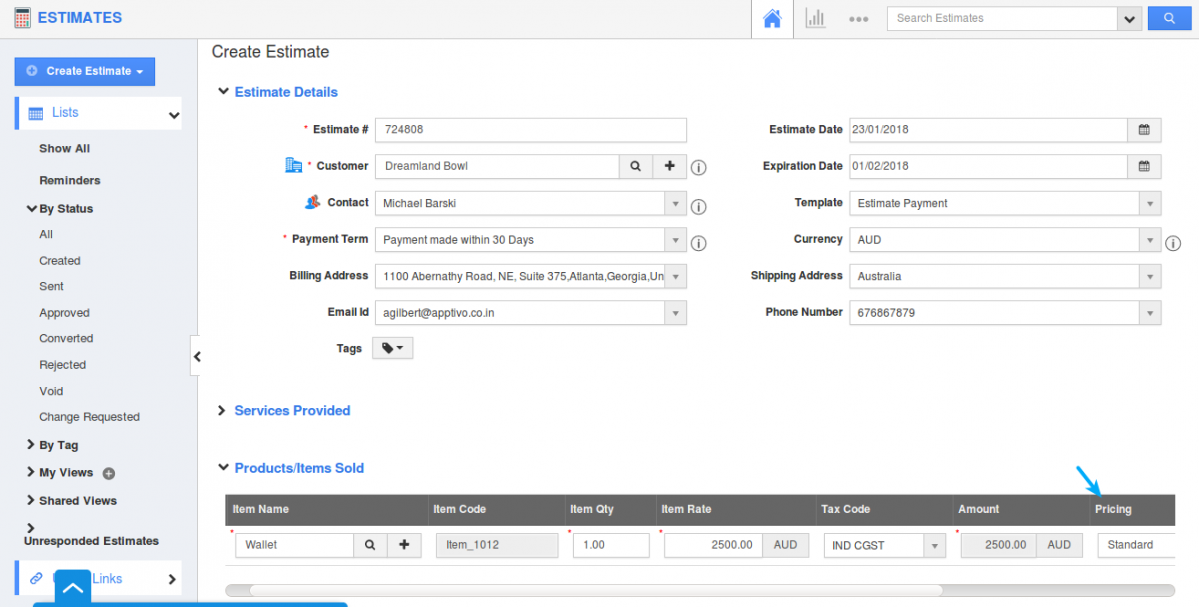The height and width of the screenshot is (607, 1199).
Task: Expand the Services Provided section
Action: [223, 411]
